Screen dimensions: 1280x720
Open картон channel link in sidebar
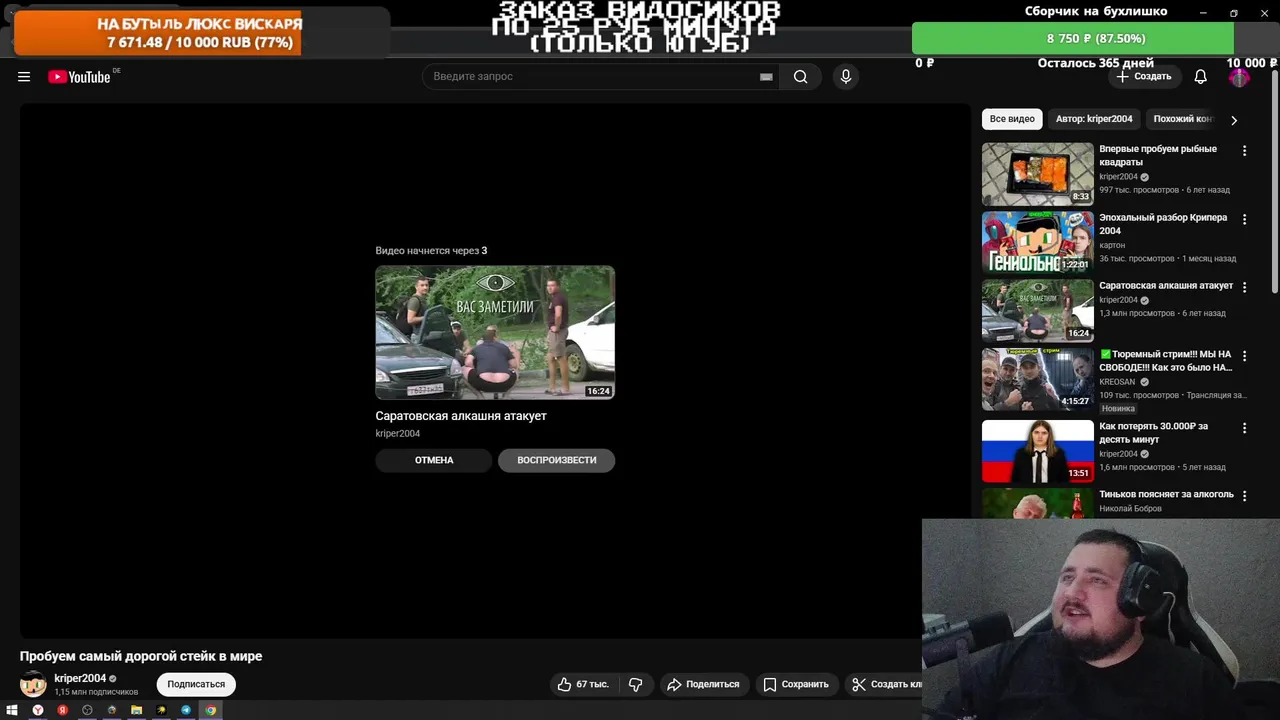1112,245
